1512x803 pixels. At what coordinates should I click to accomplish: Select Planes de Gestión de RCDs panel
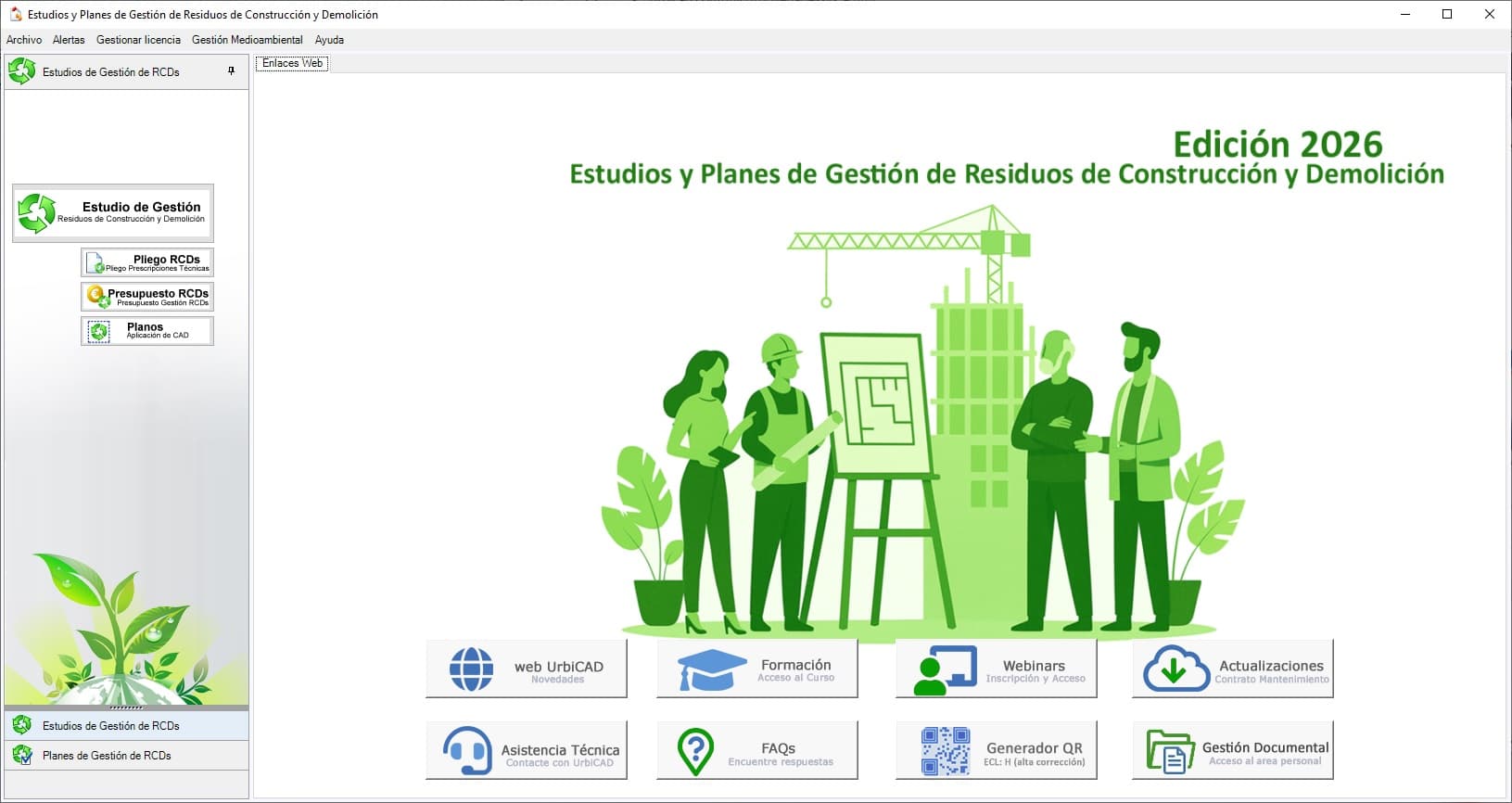click(x=126, y=755)
